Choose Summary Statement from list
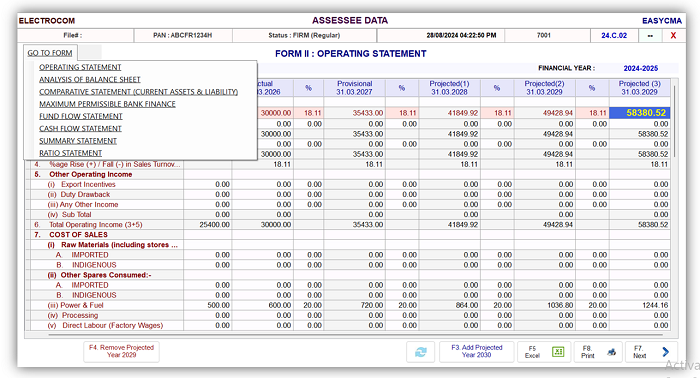The image size is (700, 378). (78, 141)
